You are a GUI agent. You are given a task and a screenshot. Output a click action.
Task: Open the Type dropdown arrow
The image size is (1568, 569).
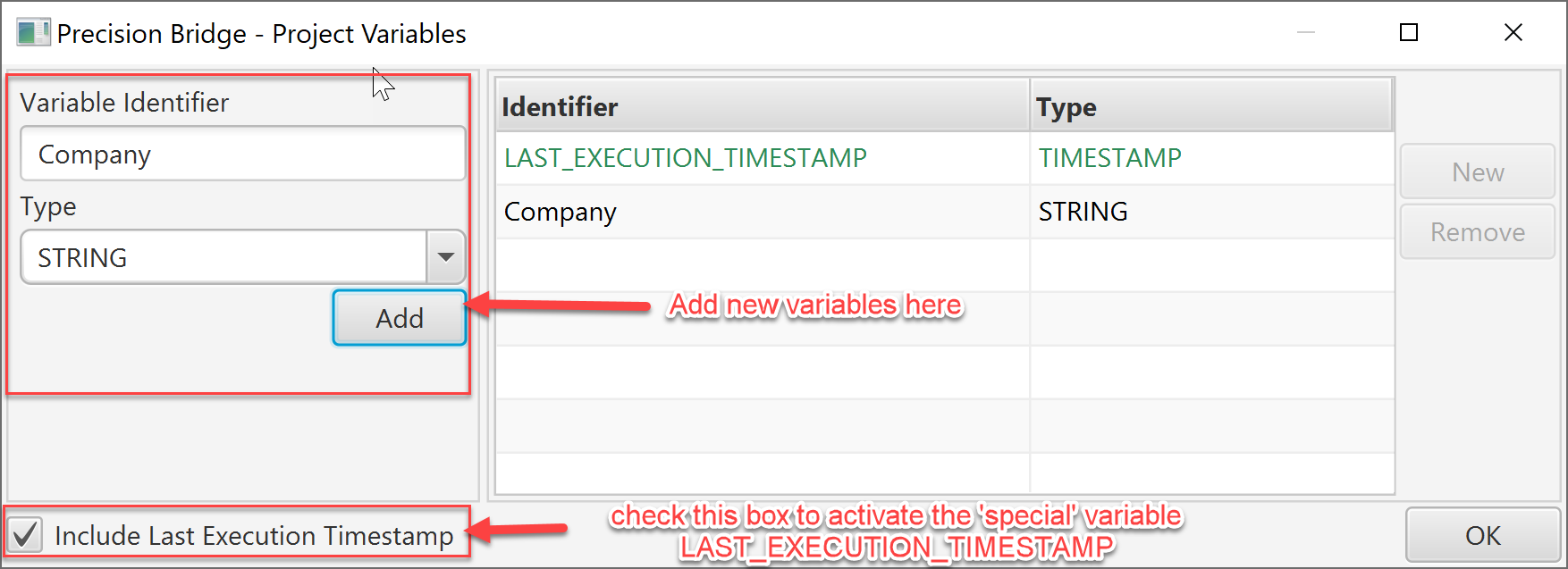(x=446, y=257)
